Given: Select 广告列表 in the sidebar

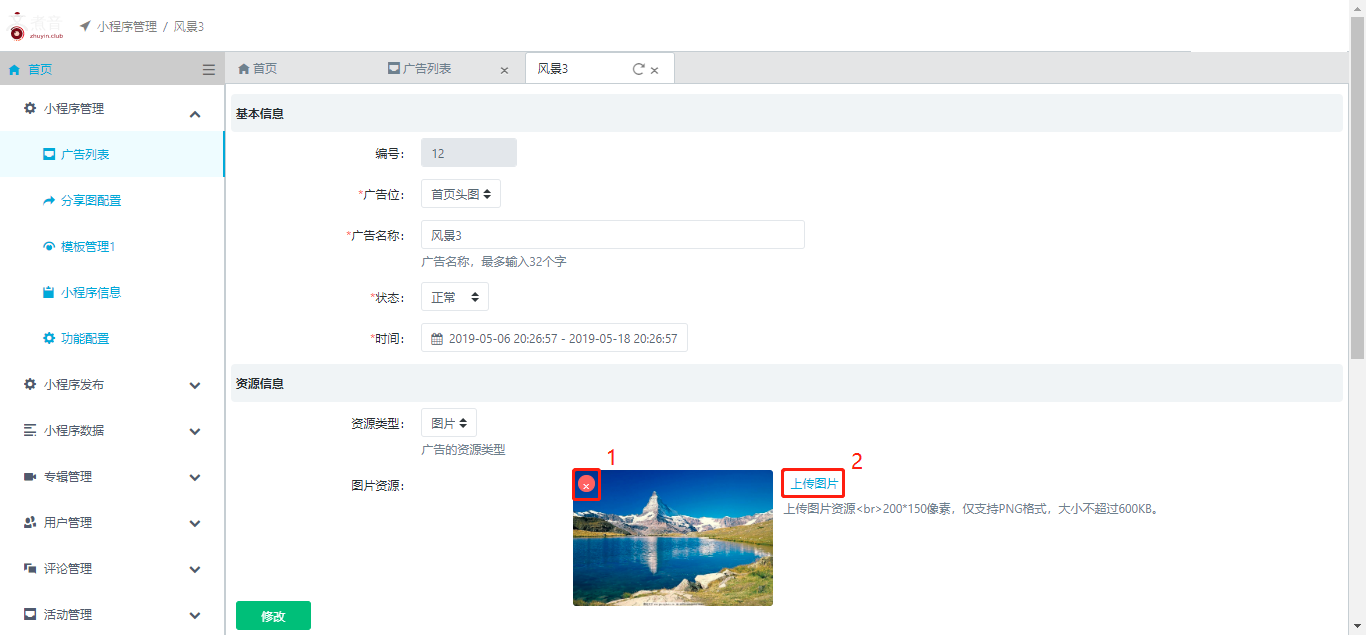Looking at the screenshot, I should [x=84, y=155].
